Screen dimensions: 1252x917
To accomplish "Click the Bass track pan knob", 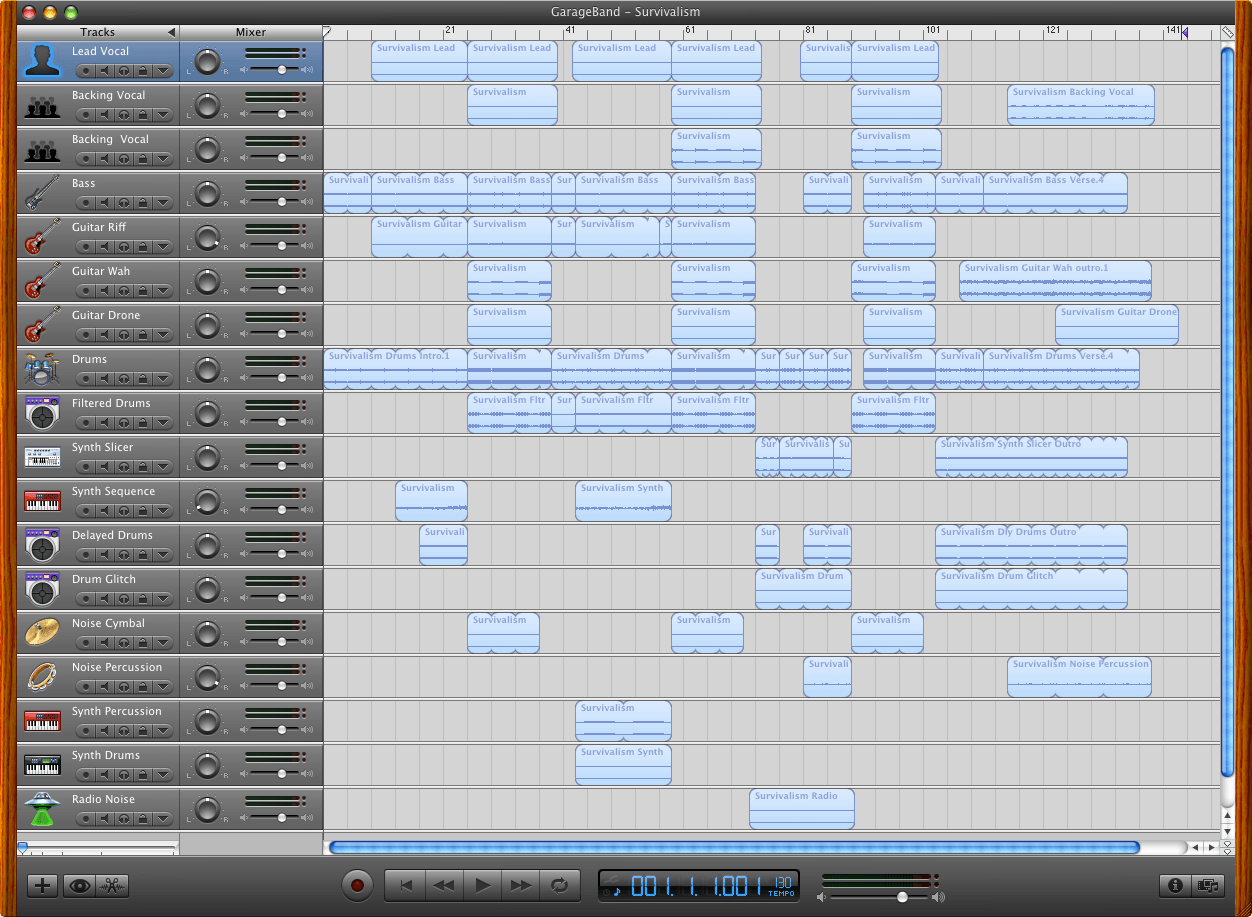I will pyautogui.click(x=206, y=194).
